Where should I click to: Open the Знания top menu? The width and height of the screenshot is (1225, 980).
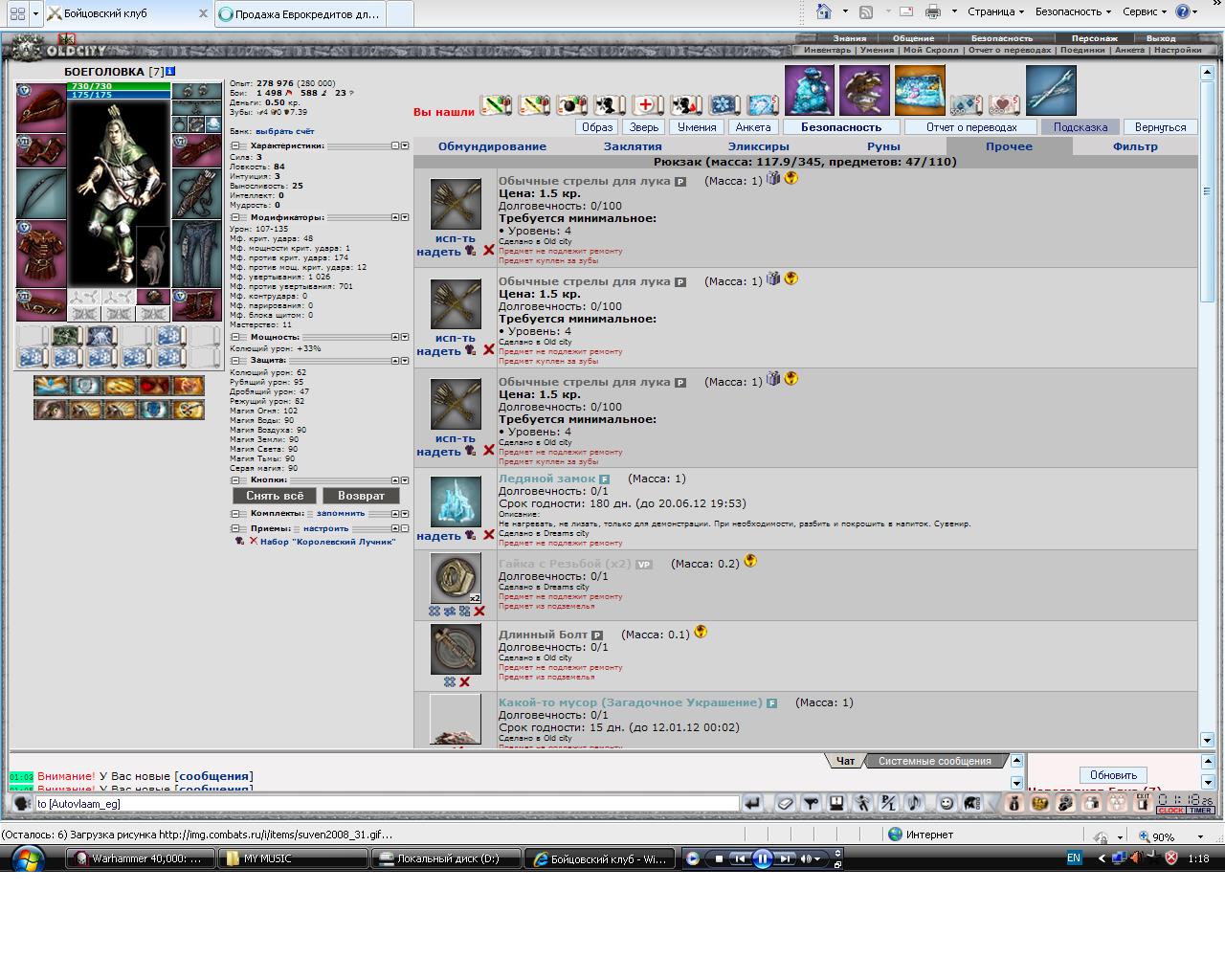click(x=849, y=38)
